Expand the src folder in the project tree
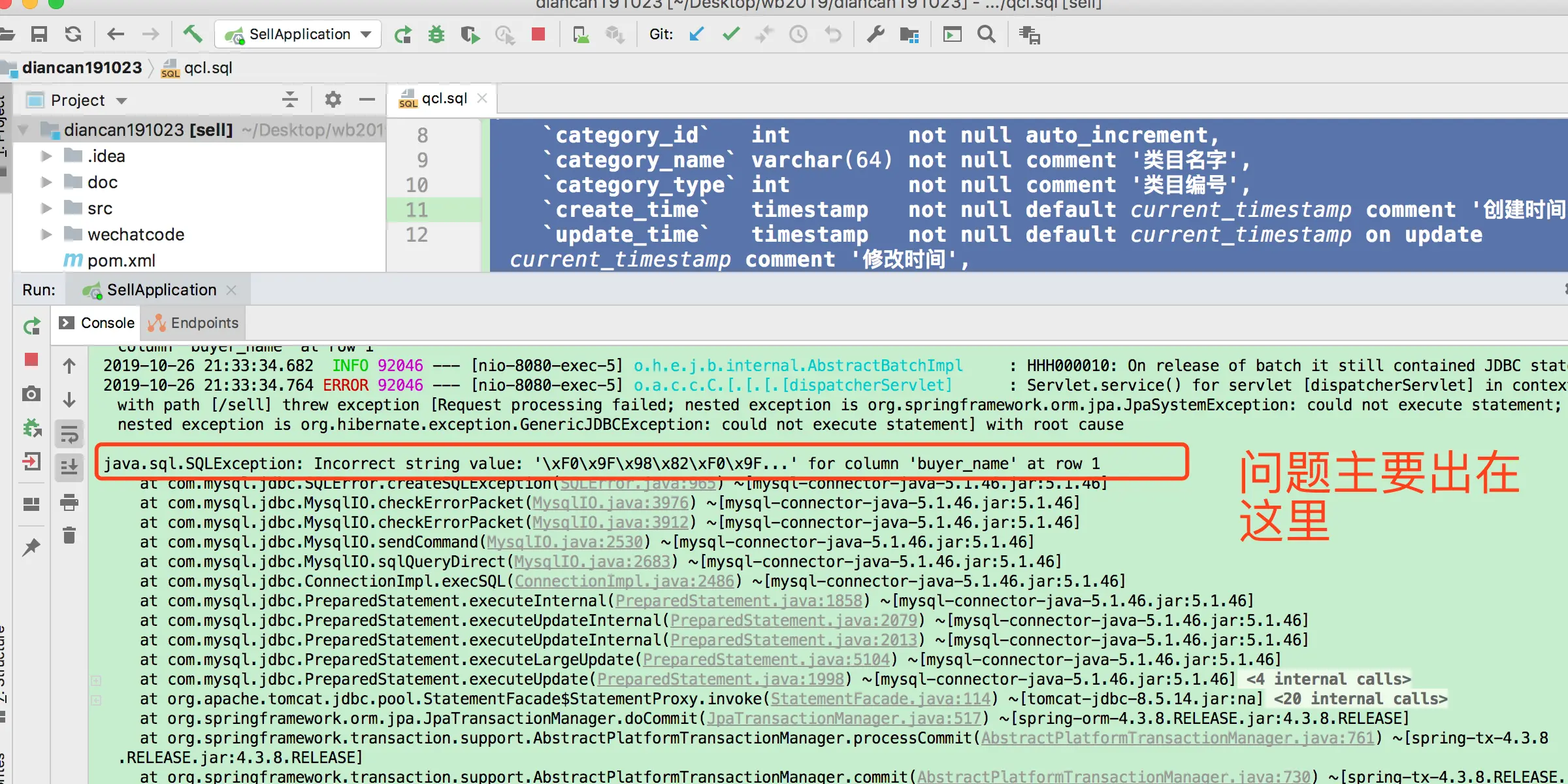The height and width of the screenshot is (784, 1568). click(46, 208)
